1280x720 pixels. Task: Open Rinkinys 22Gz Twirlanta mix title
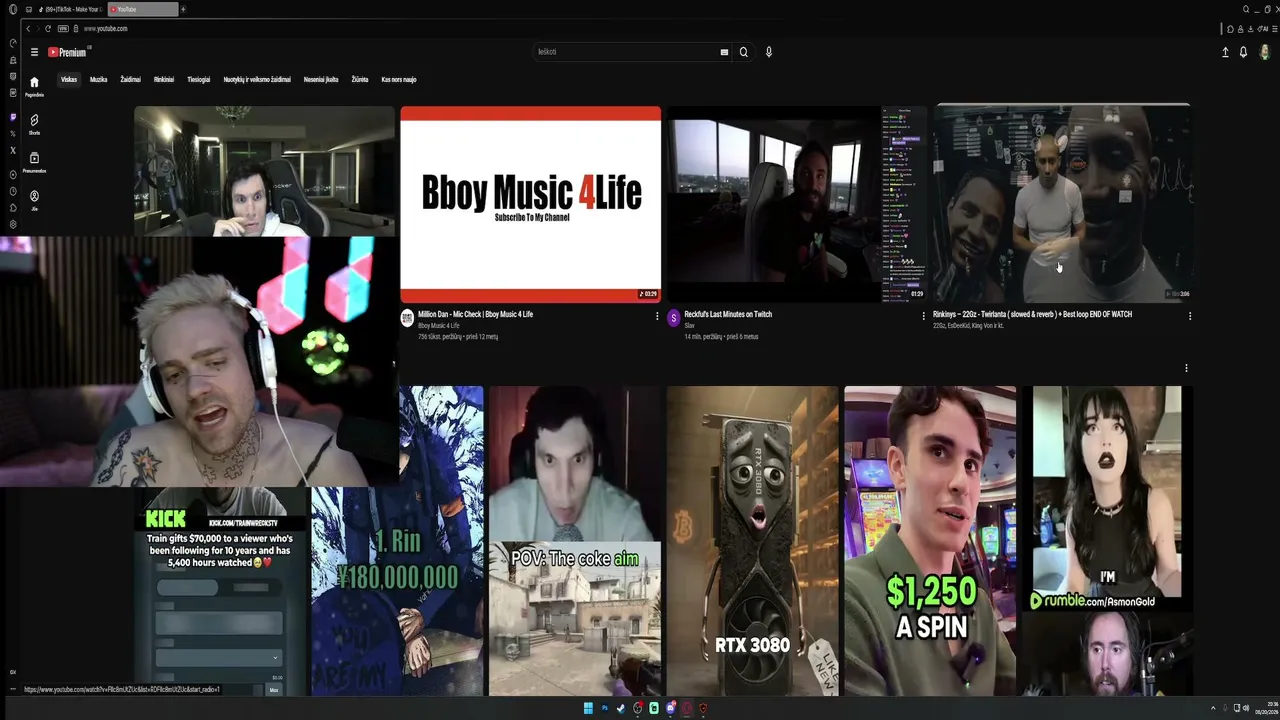click(1032, 314)
